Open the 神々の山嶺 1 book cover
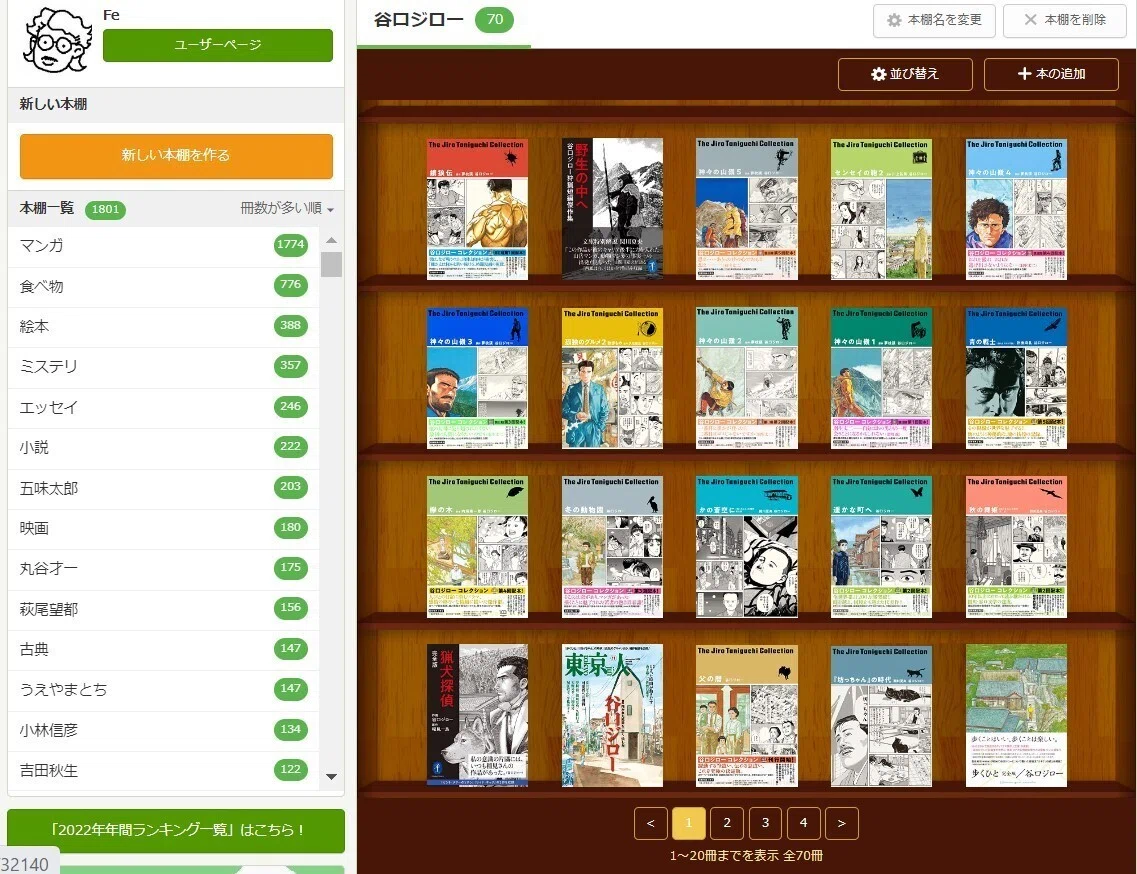 tap(882, 378)
